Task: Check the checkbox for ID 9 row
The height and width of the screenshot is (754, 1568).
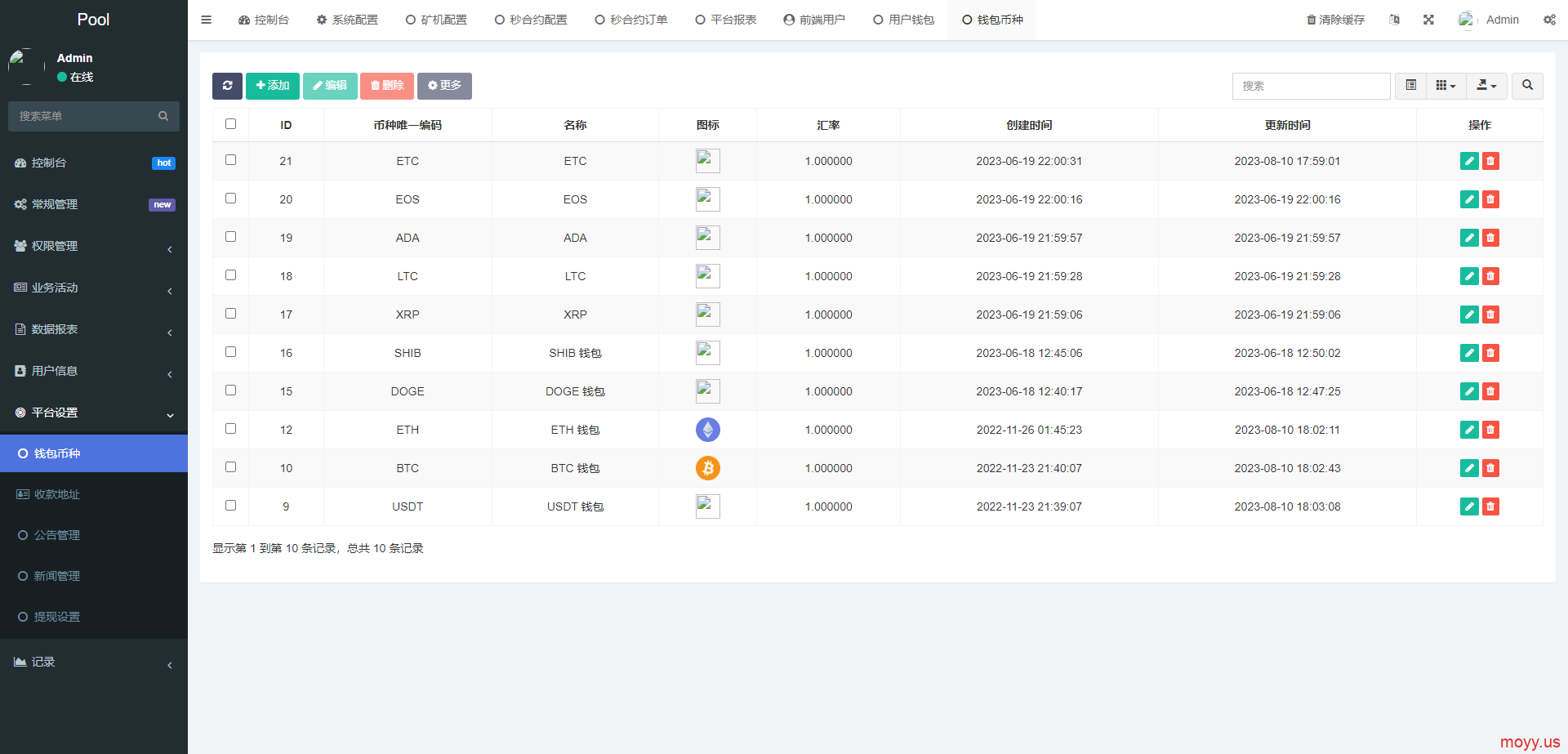Action: point(230,506)
